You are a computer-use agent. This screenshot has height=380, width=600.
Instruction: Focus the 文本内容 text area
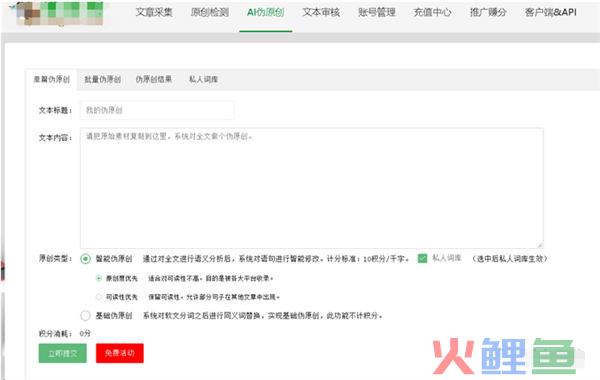pyautogui.click(x=311, y=188)
